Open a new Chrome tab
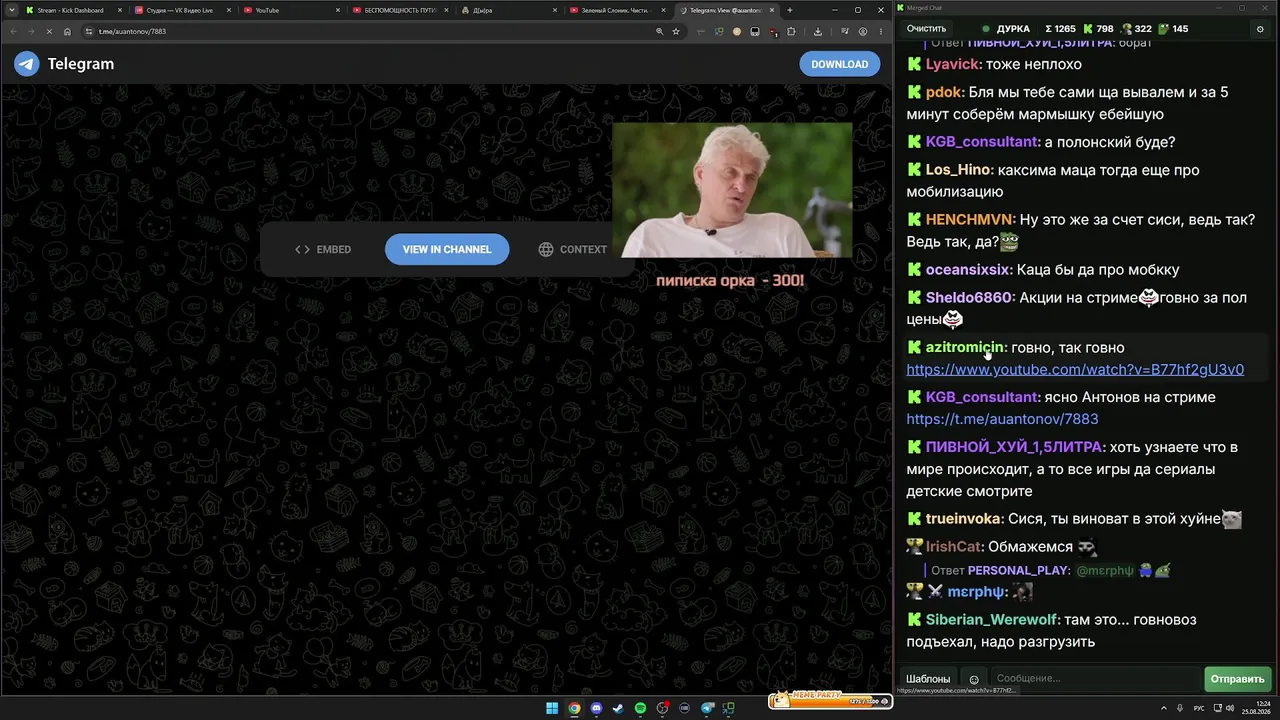Viewport: 1280px width, 720px height. (790, 10)
